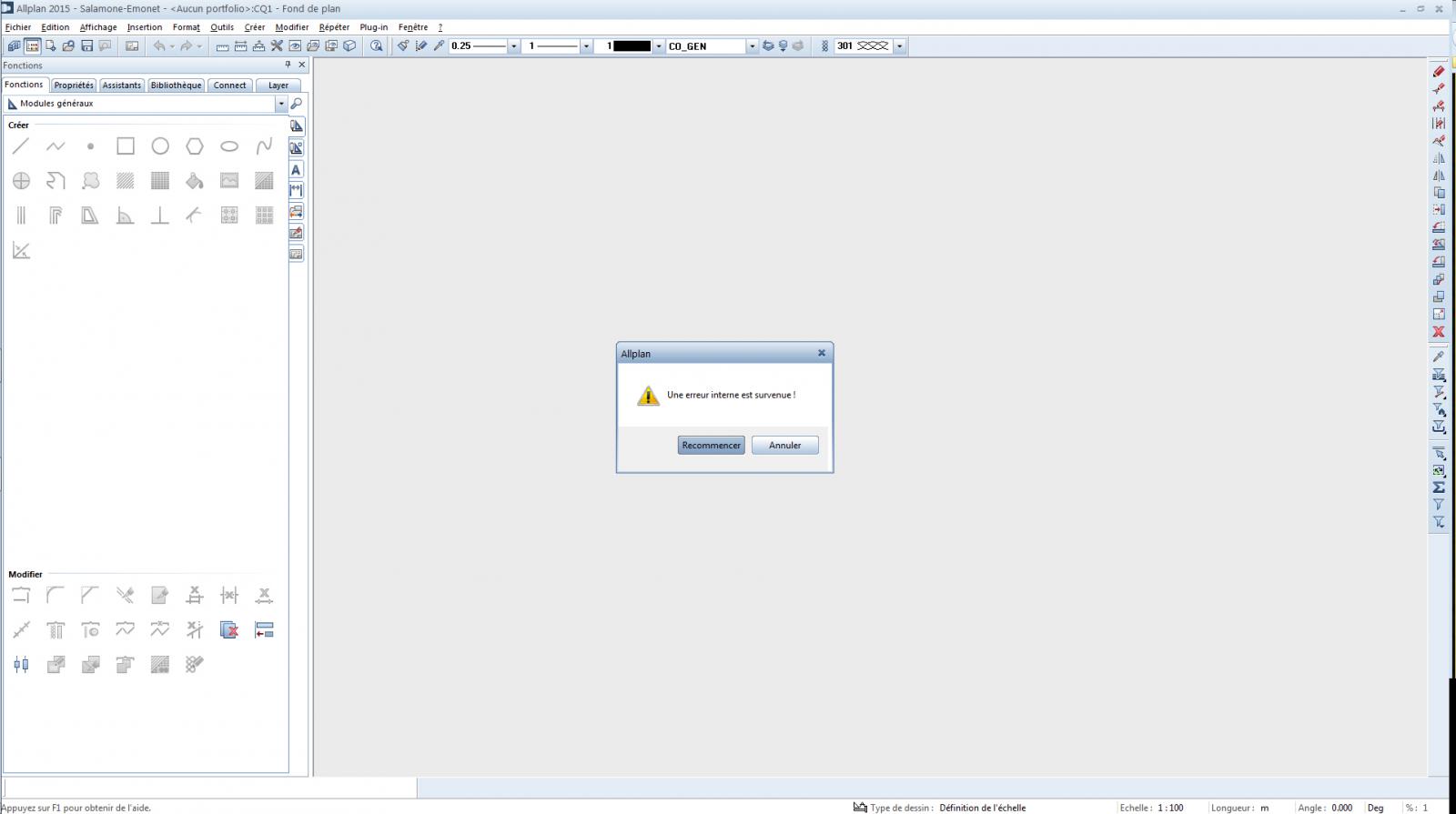This screenshot has height=814, width=1456.
Task: Select the Pattern grid fill tool
Action: click(x=160, y=181)
